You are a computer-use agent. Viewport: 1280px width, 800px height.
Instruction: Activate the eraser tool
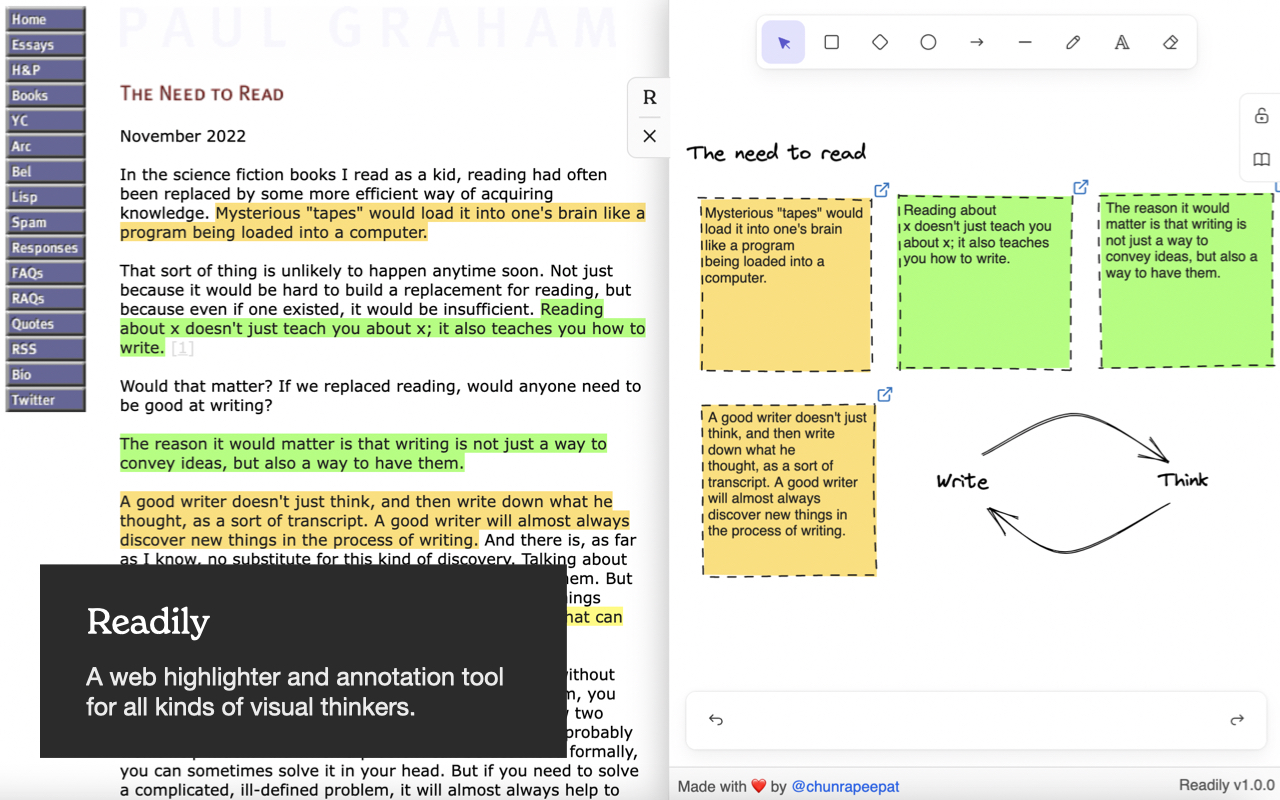point(1170,42)
